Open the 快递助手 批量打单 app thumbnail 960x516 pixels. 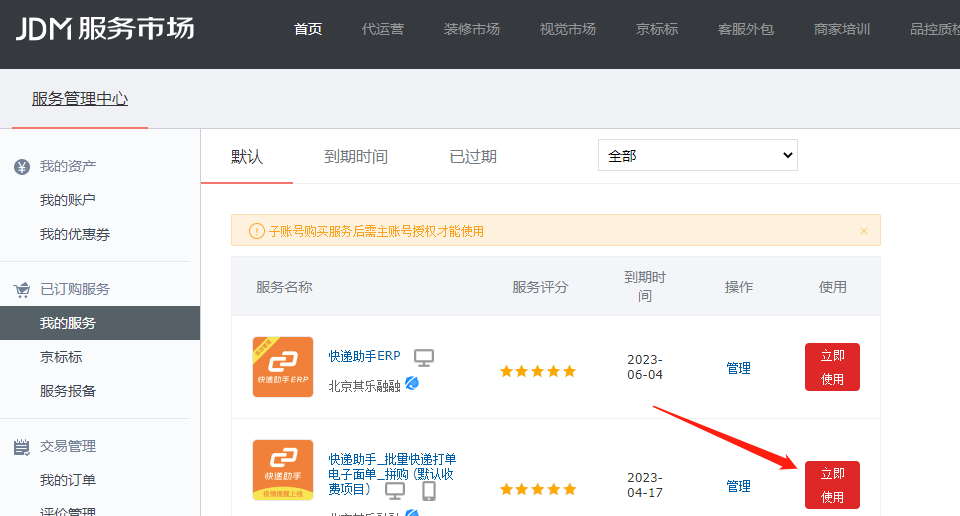pos(283,470)
